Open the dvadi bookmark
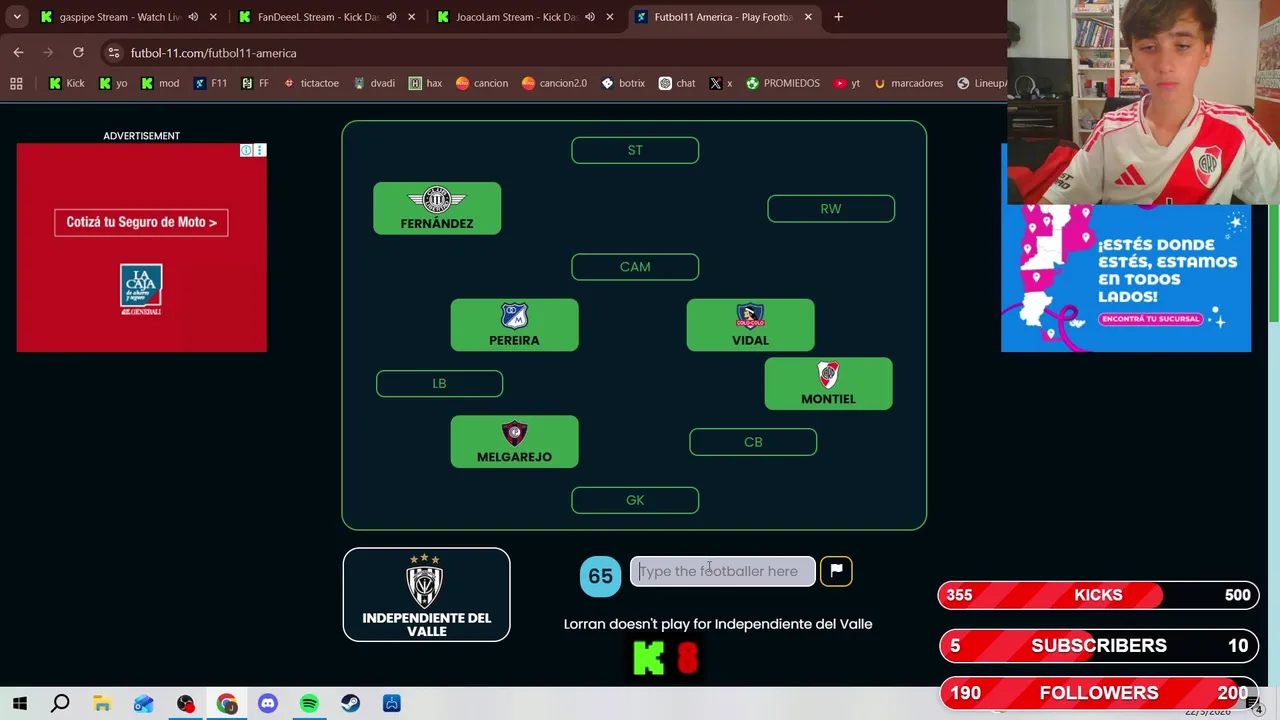This screenshot has height=720, width=1280. pyautogui.click(x=374, y=83)
